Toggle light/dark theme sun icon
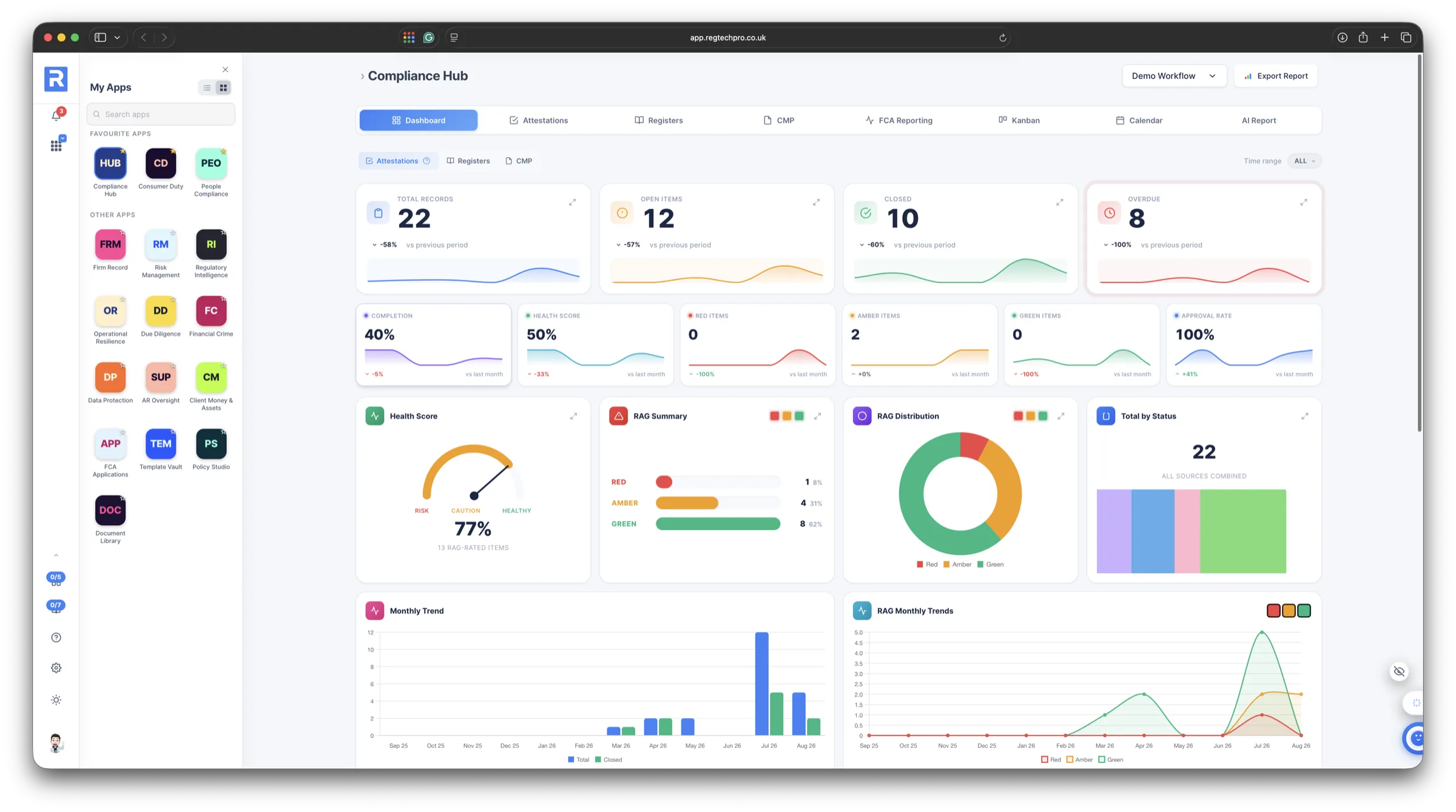 (x=56, y=700)
